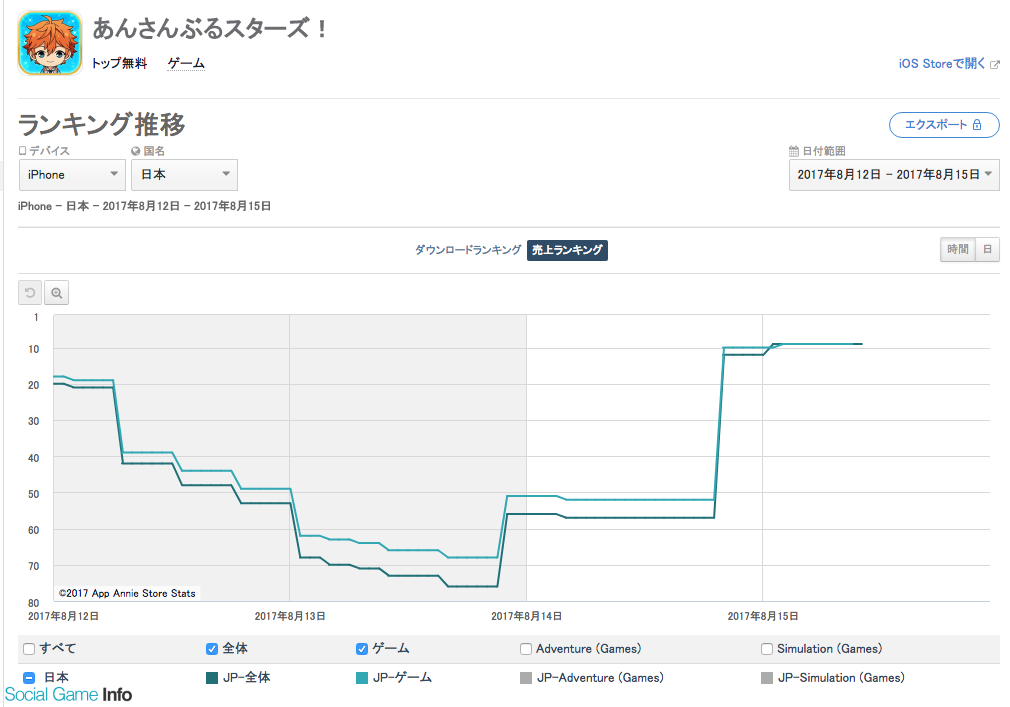Click the 2017年8月13日 axis label
Viewport: 1010px width, 707px height.
pyautogui.click(x=290, y=616)
